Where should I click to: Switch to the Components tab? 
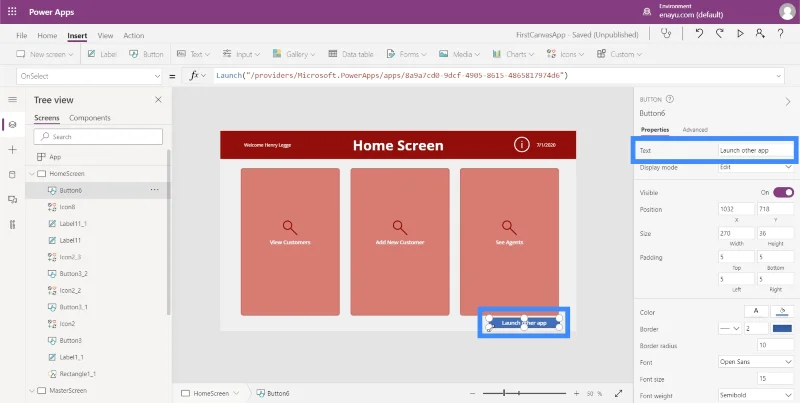pos(90,118)
